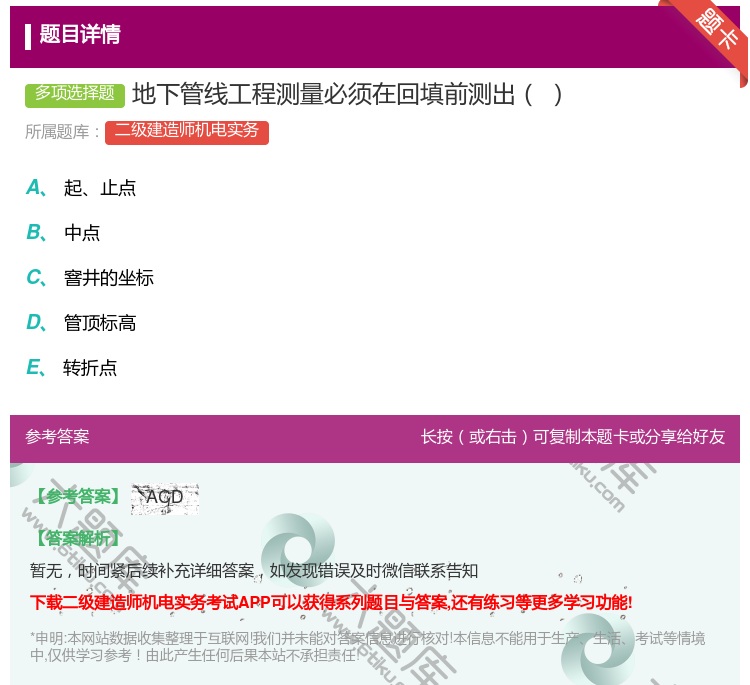Click the 所属题库 label
Image resolution: width=750 pixels, height=685 pixels.
click(62, 132)
